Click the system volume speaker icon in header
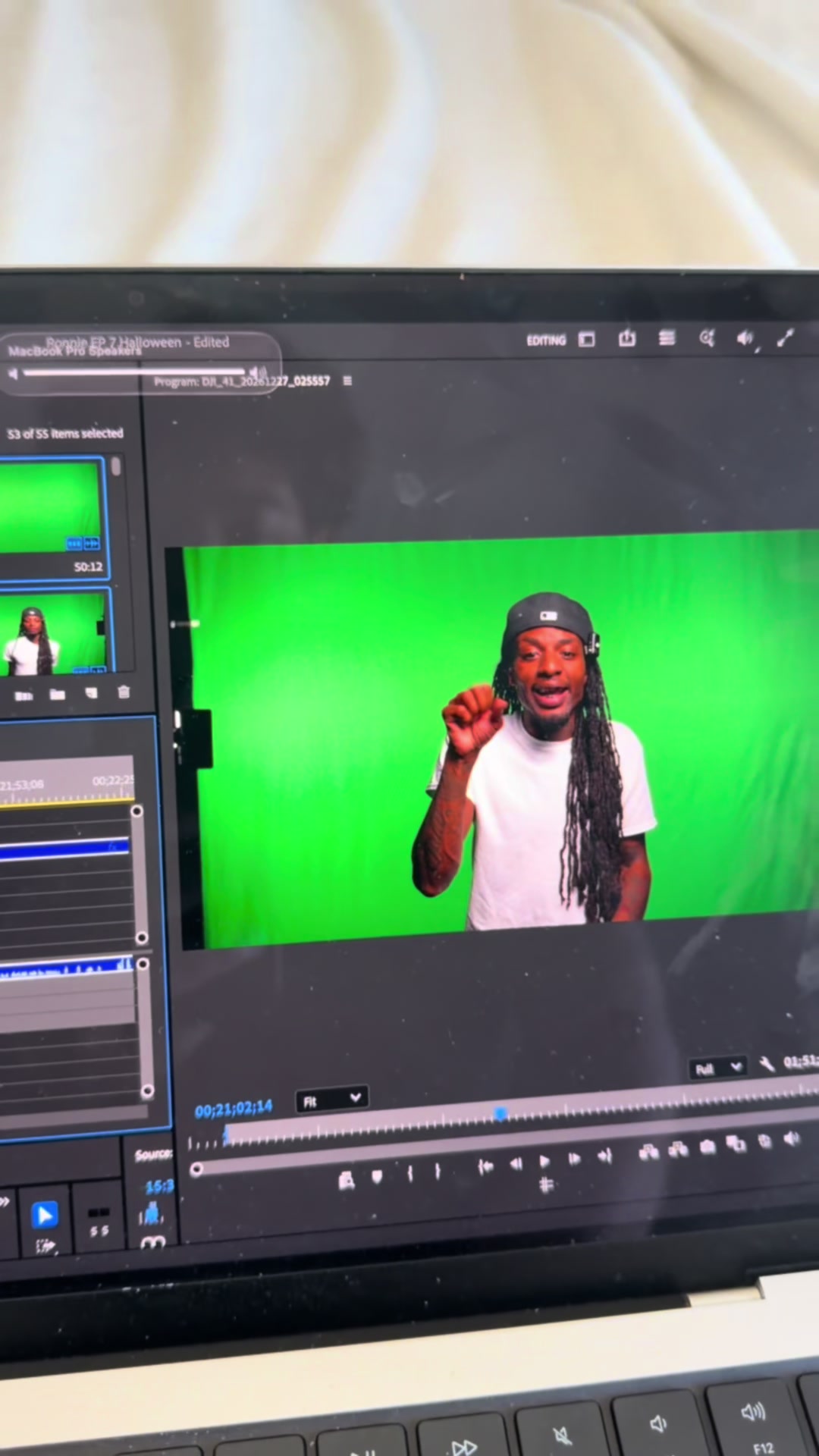The image size is (819, 1456). [745, 338]
